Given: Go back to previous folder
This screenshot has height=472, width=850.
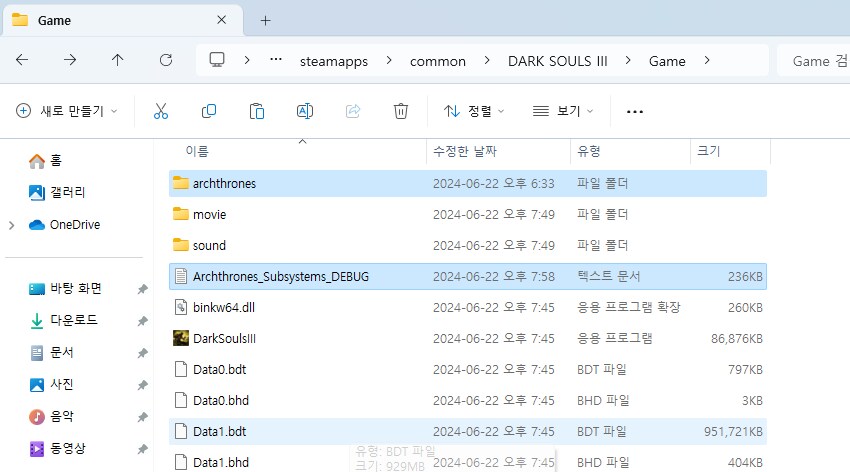Looking at the screenshot, I should (22, 60).
